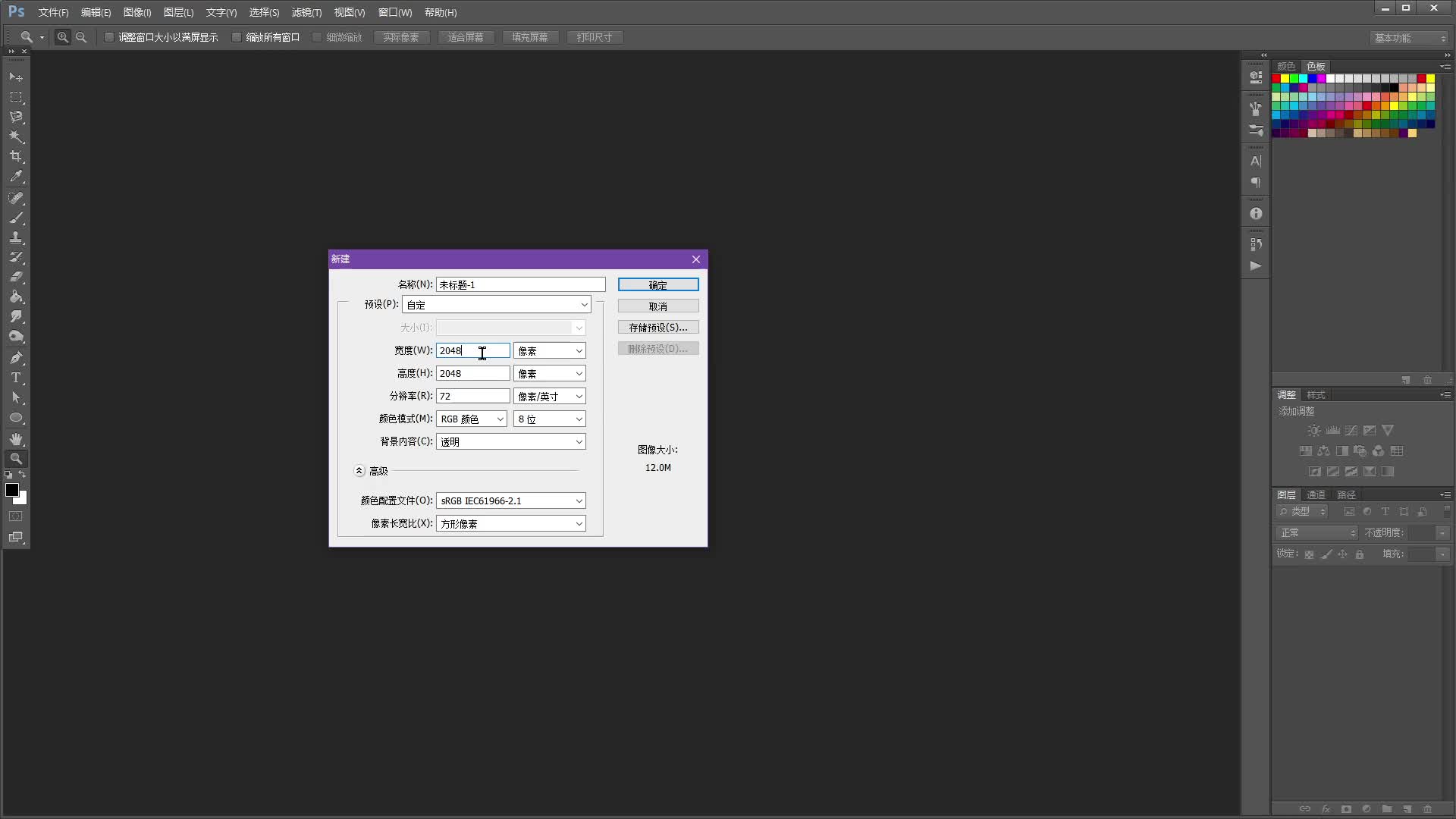This screenshot has width=1456, height=819.
Task: Select the Rectangular Marquee tool
Action: point(16,97)
